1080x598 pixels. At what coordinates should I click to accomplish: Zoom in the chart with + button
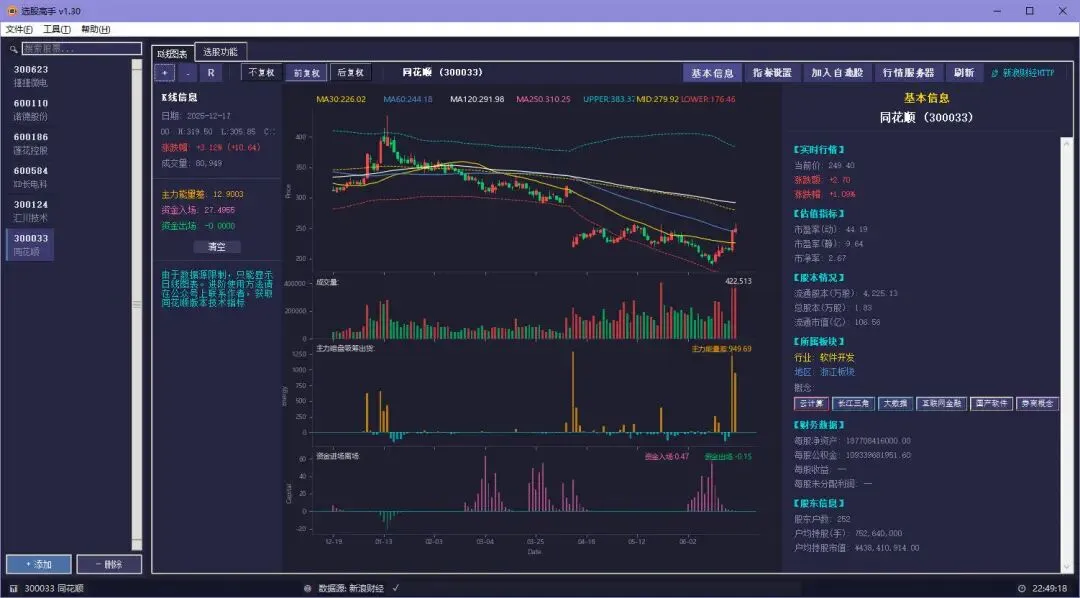pos(165,72)
